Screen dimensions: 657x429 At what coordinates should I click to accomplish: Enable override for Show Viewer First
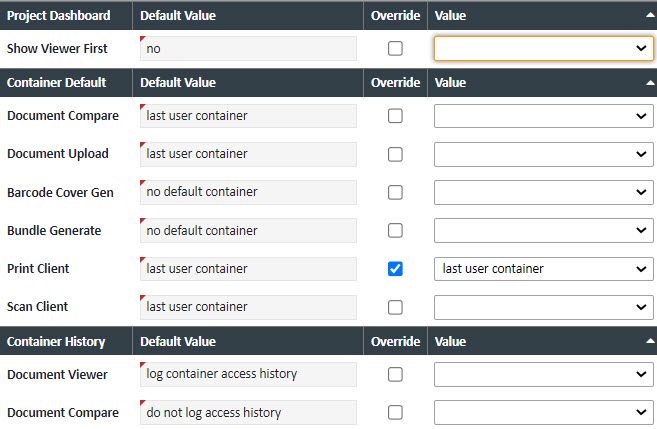coord(395,48)
